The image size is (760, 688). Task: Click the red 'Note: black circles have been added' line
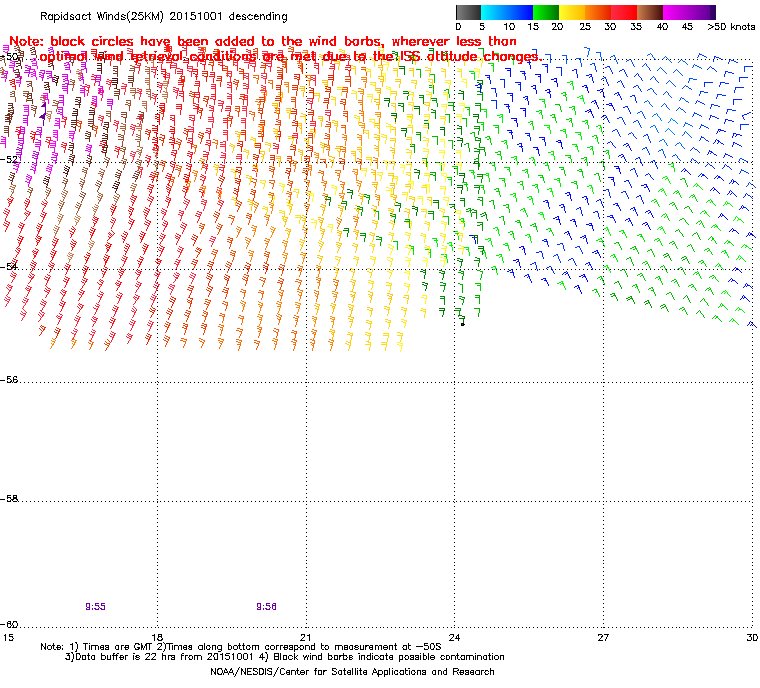tap(263, 41)
